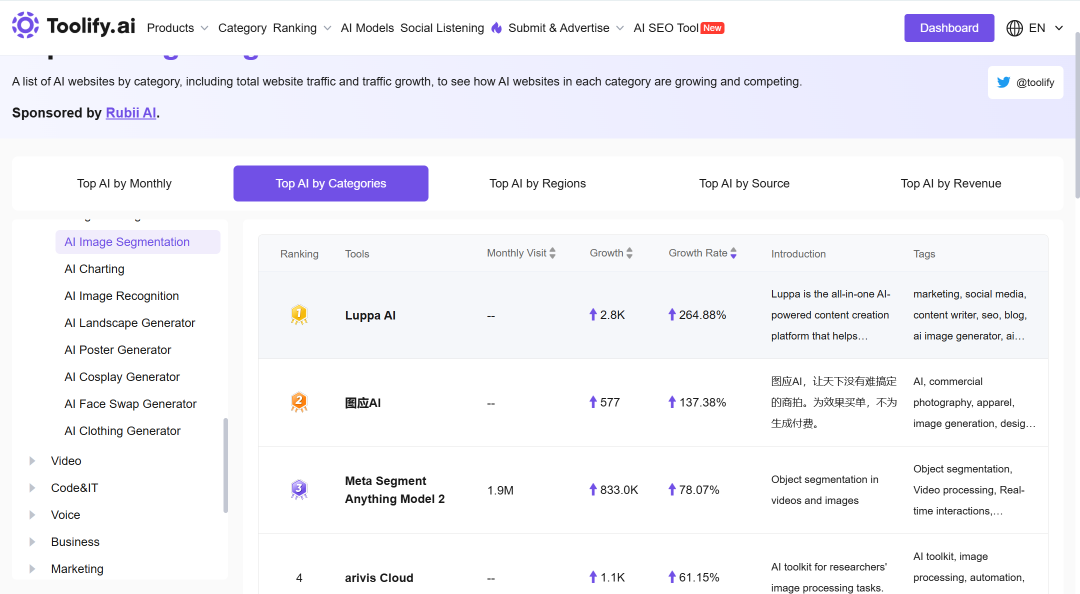Open the Luppa AI tool
The height and width of the screenshot is (594, 1080).
pyautogui.click(x=371, y=316)
